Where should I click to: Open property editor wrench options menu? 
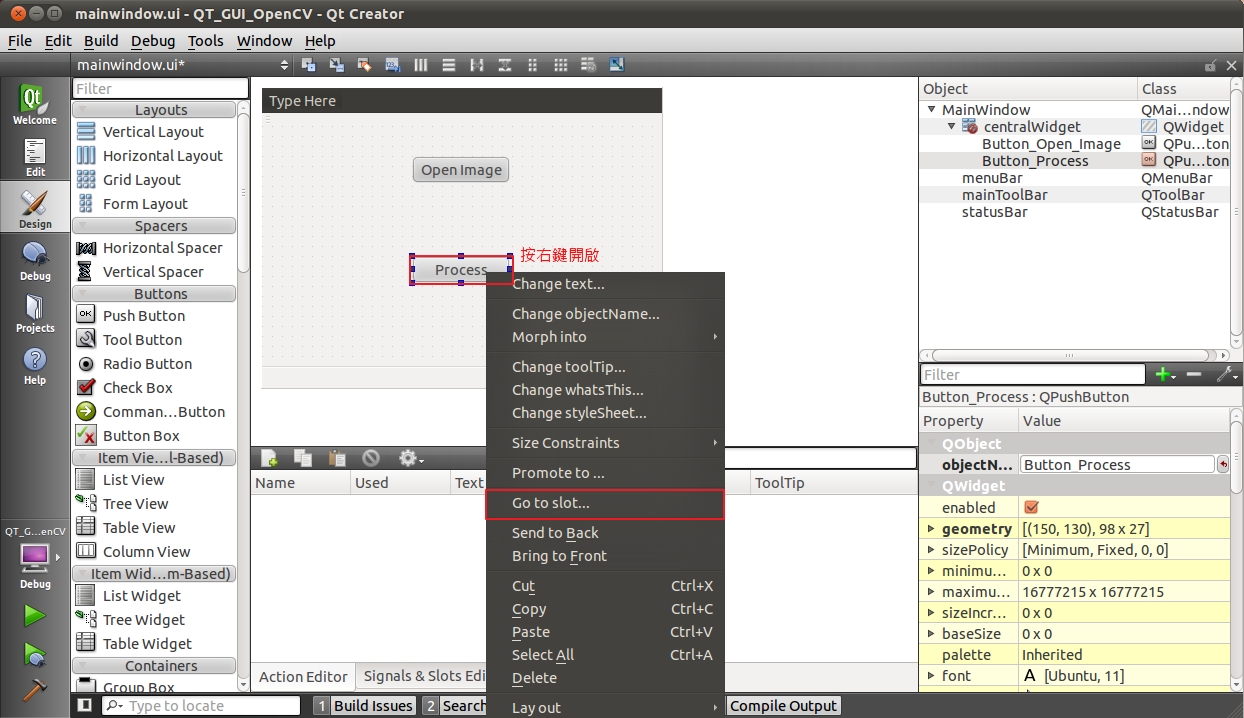click(x=1226, y=375)
